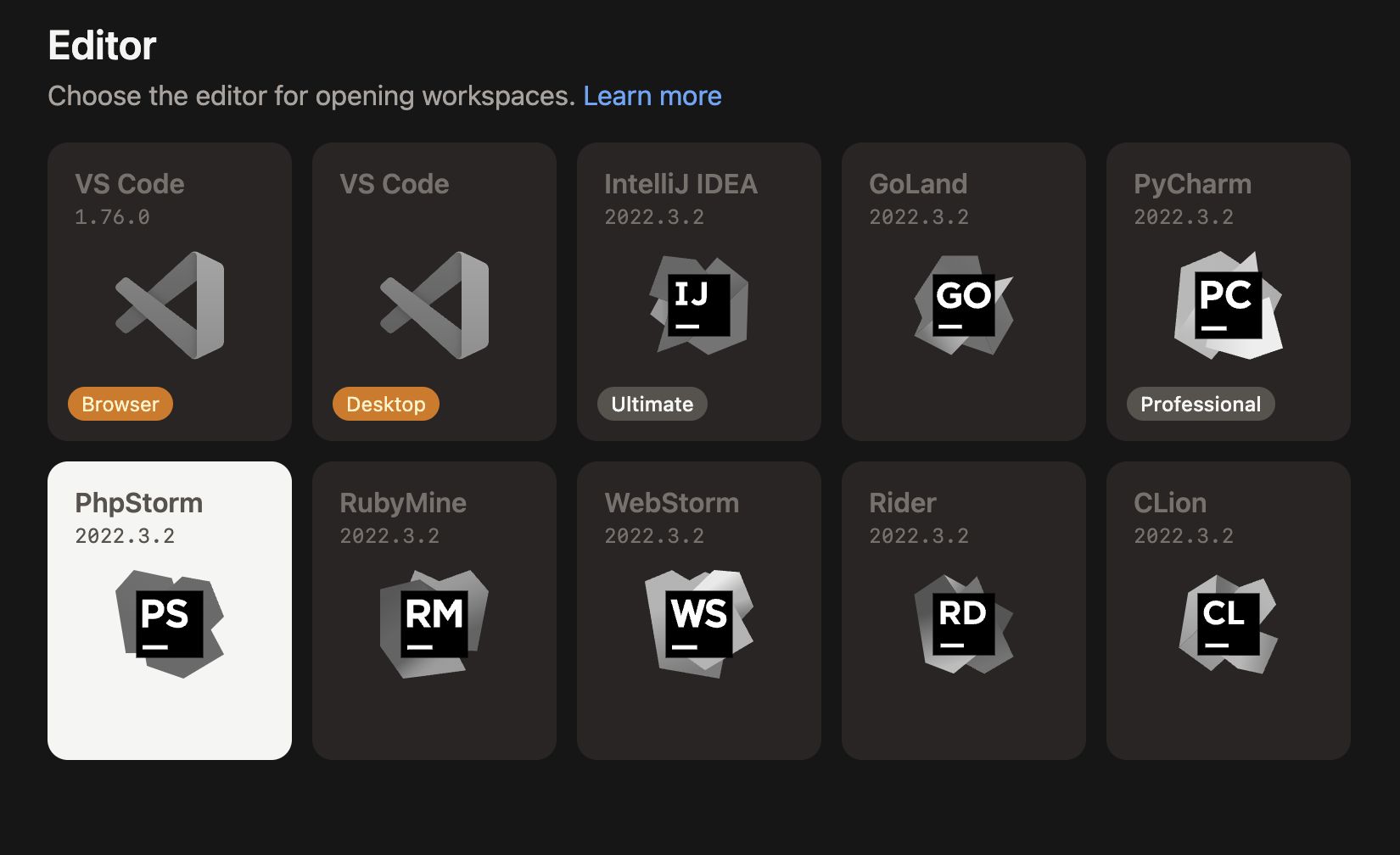The image size is (1400, 855).
Task: Click the 2022.3.2 version under WebStorm
Action: click(654, 536)
